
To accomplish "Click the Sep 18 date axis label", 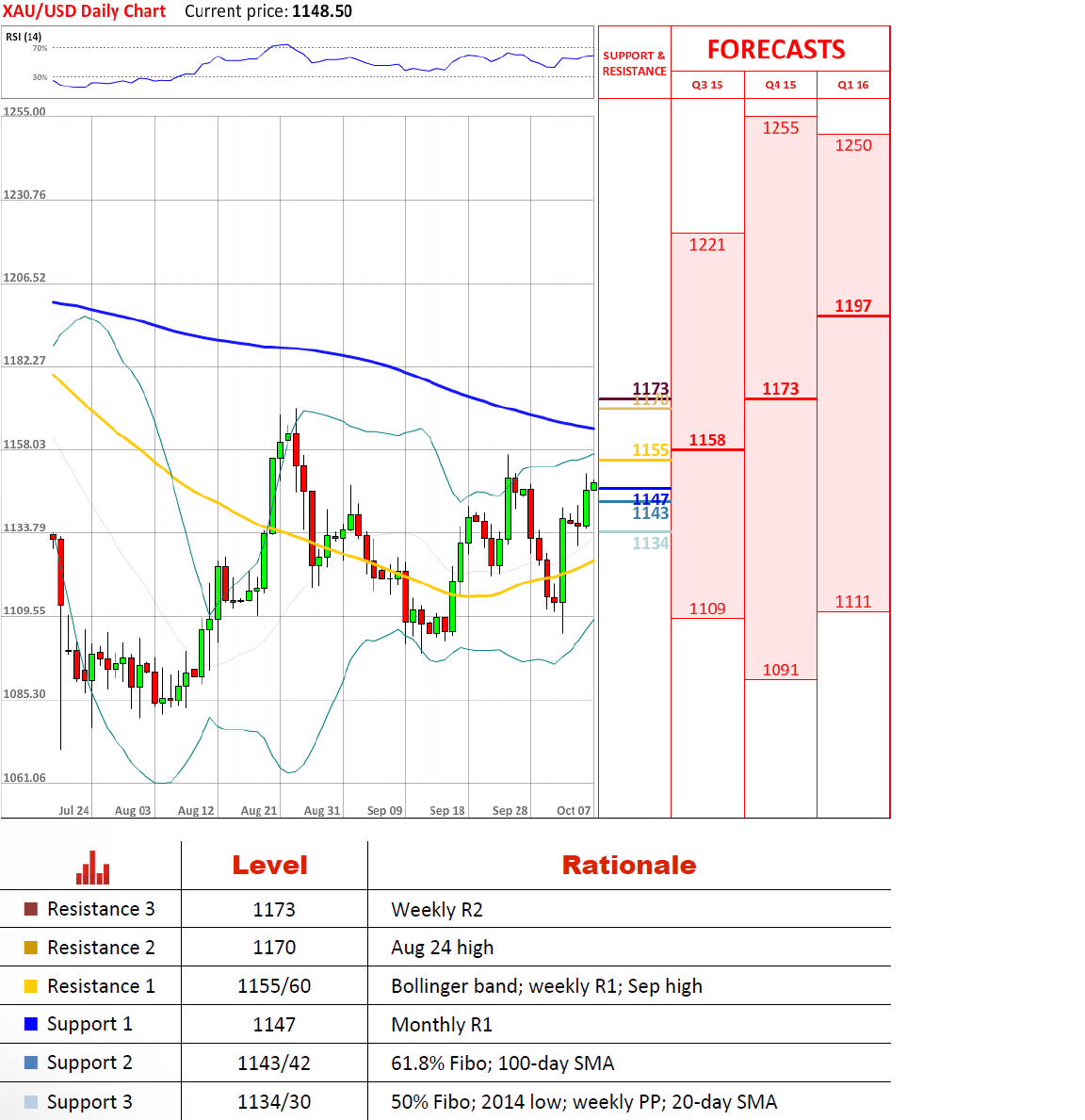I will tap(447, 811).
